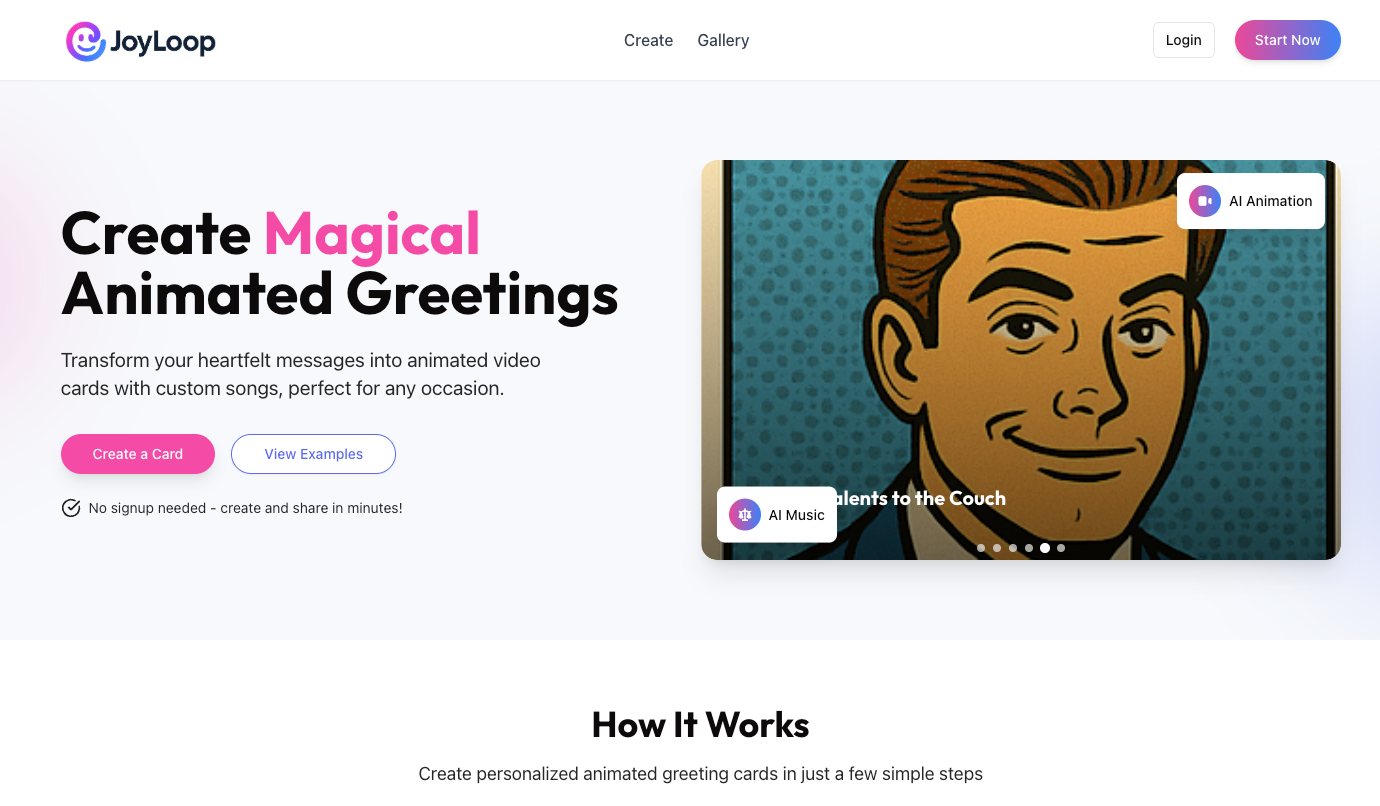
Task: Click the pink Create a Card button
Action: [138, 454]
